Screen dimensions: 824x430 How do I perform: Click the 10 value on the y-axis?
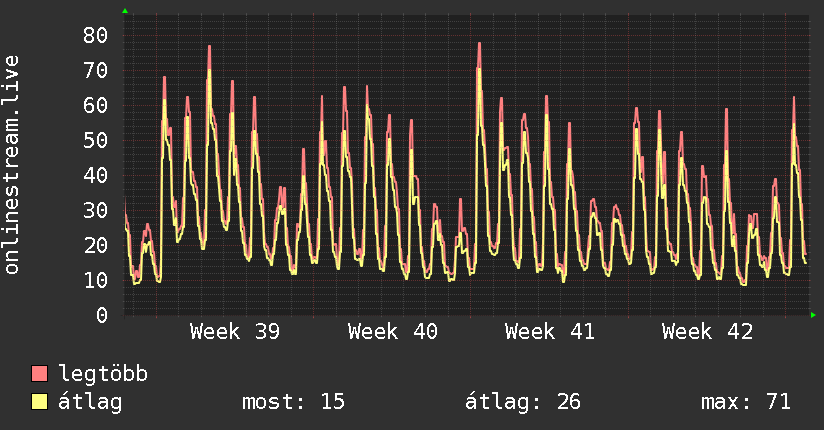pyautogui.click(x=96, y=280)
